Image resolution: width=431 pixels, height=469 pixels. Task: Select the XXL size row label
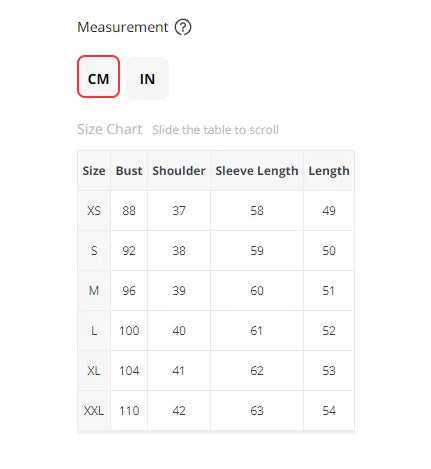[94, 411]
